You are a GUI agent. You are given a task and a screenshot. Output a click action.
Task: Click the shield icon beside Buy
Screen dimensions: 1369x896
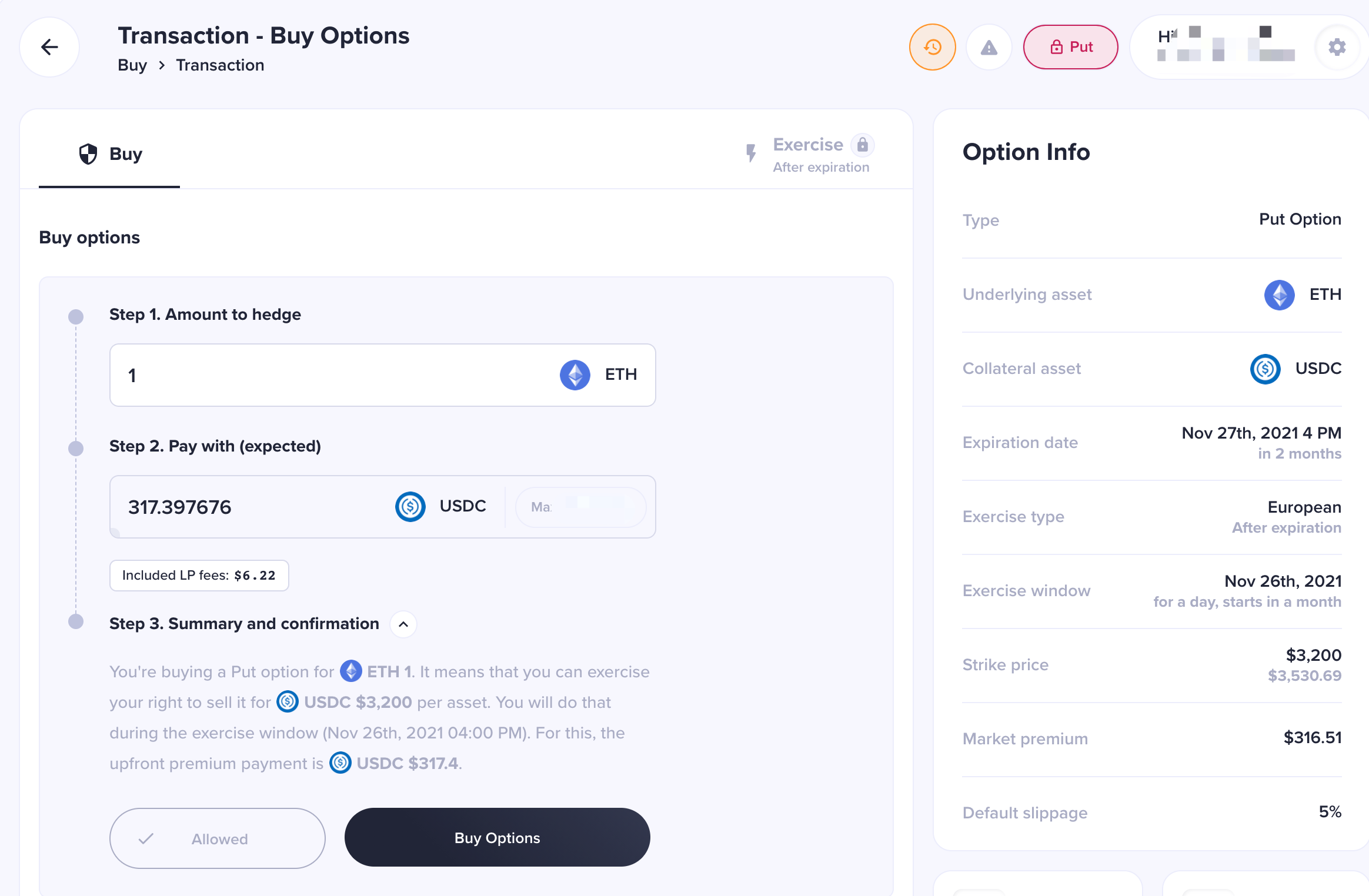pyautogui.click(x=88, y=154)
